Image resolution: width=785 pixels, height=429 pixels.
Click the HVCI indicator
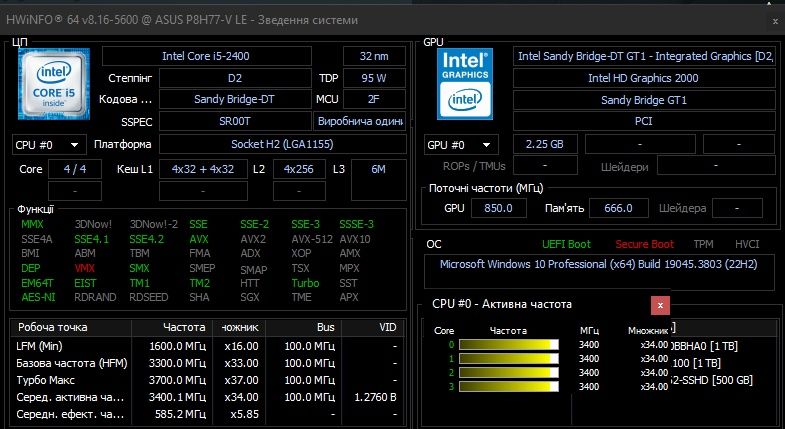[747, 244]
